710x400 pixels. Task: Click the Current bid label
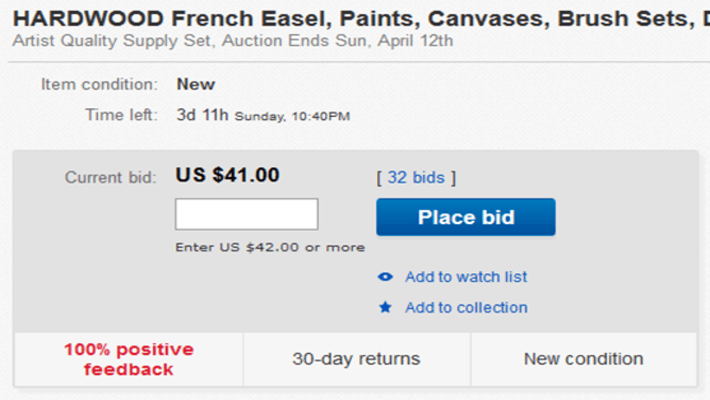tap(111, 177)
